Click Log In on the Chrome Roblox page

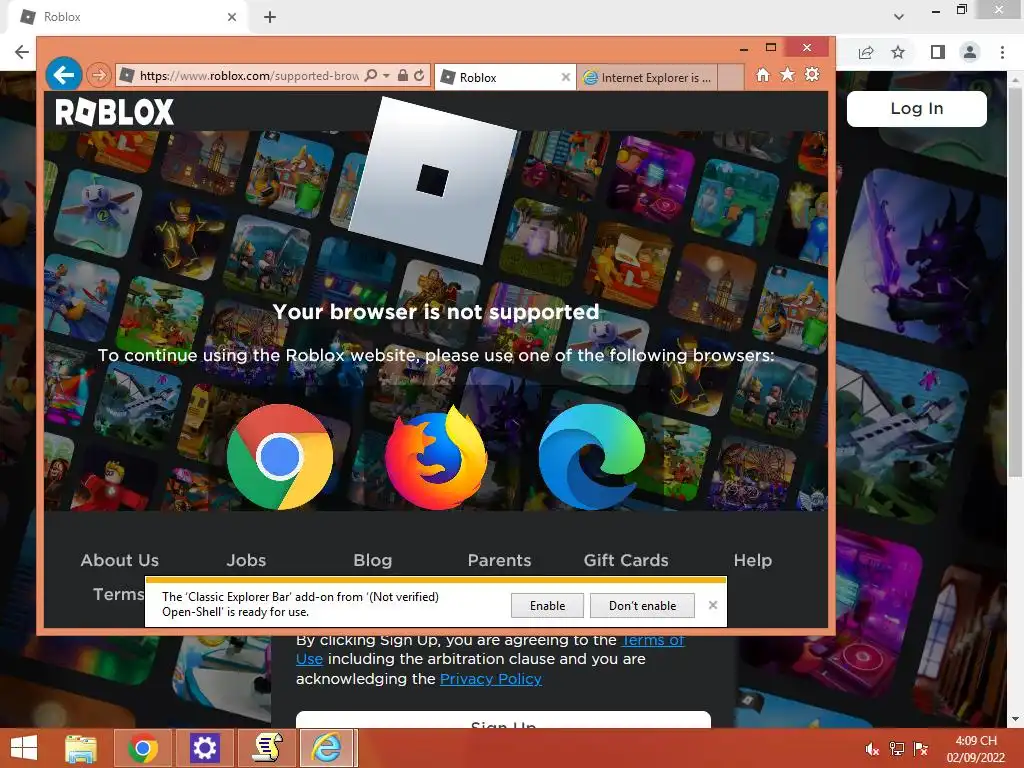click(916, 108)
